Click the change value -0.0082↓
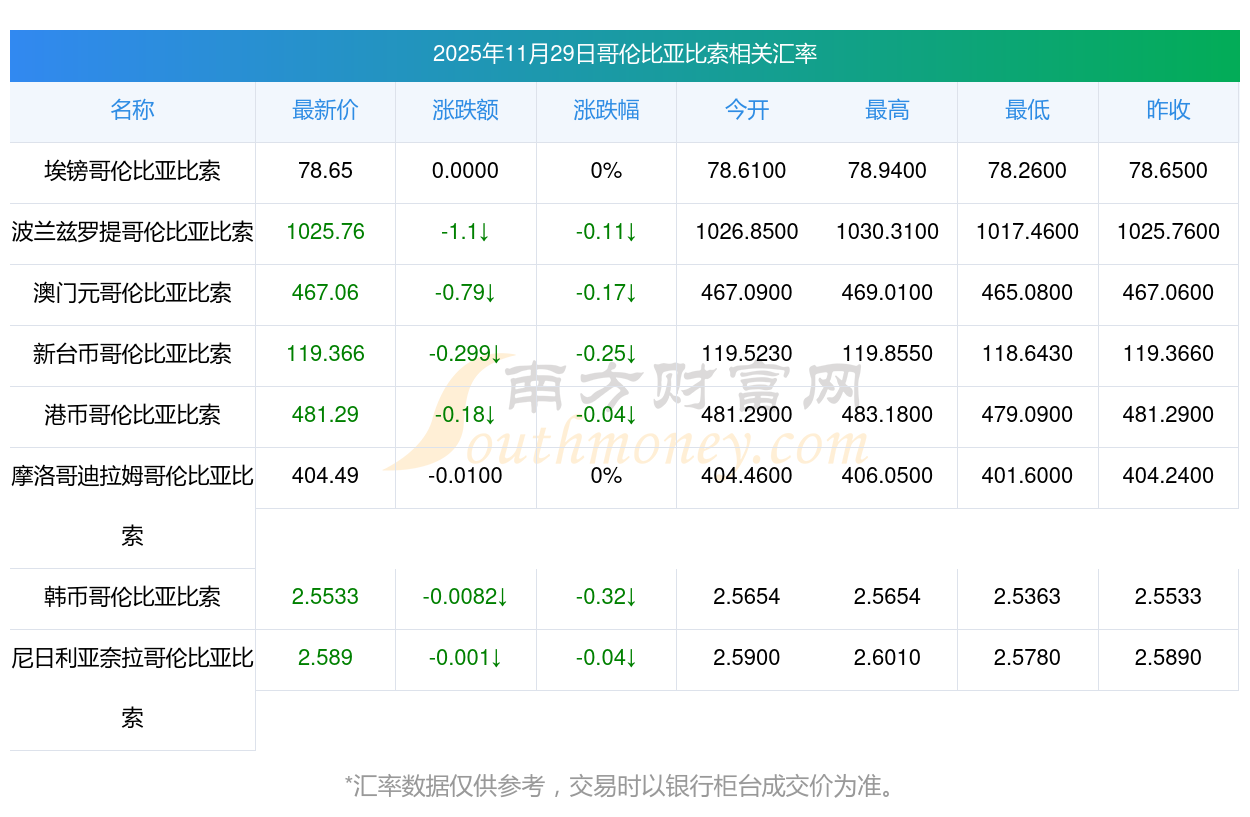Viewport: 1250px width, 817px height. [x=466, y=597]
